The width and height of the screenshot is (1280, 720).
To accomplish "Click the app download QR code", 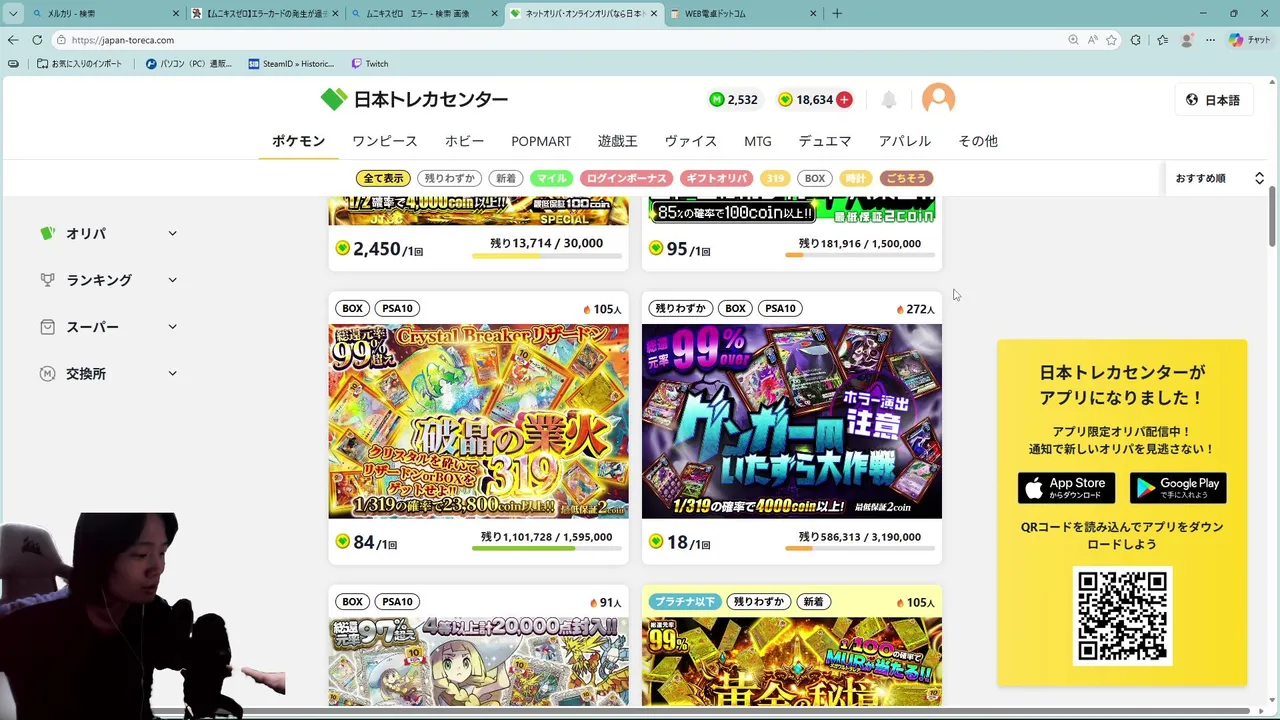I will (x=1122, y=616).
